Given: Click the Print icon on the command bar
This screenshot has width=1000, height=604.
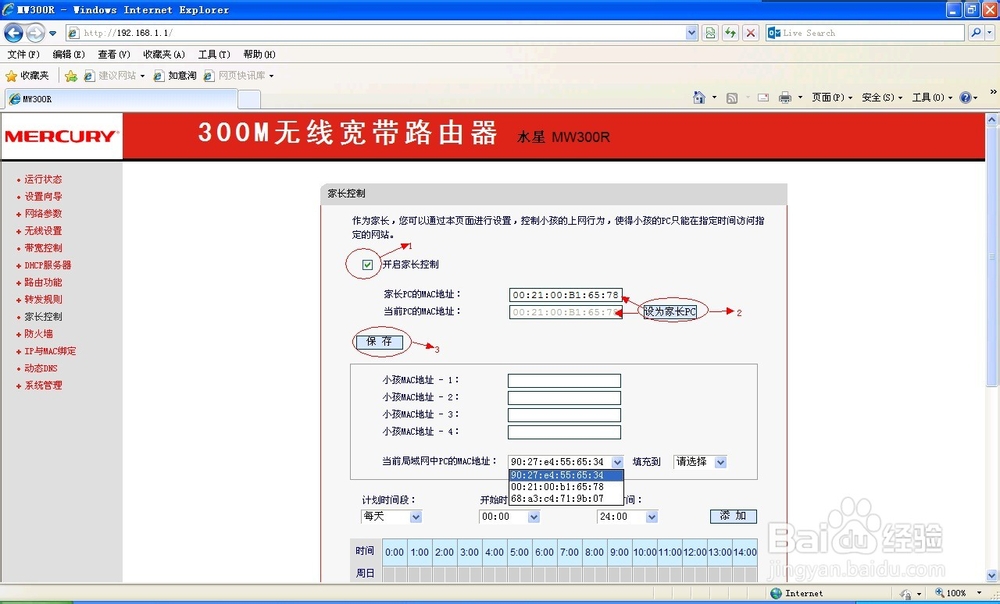Looking at the screenshot, I should point(785,97).
